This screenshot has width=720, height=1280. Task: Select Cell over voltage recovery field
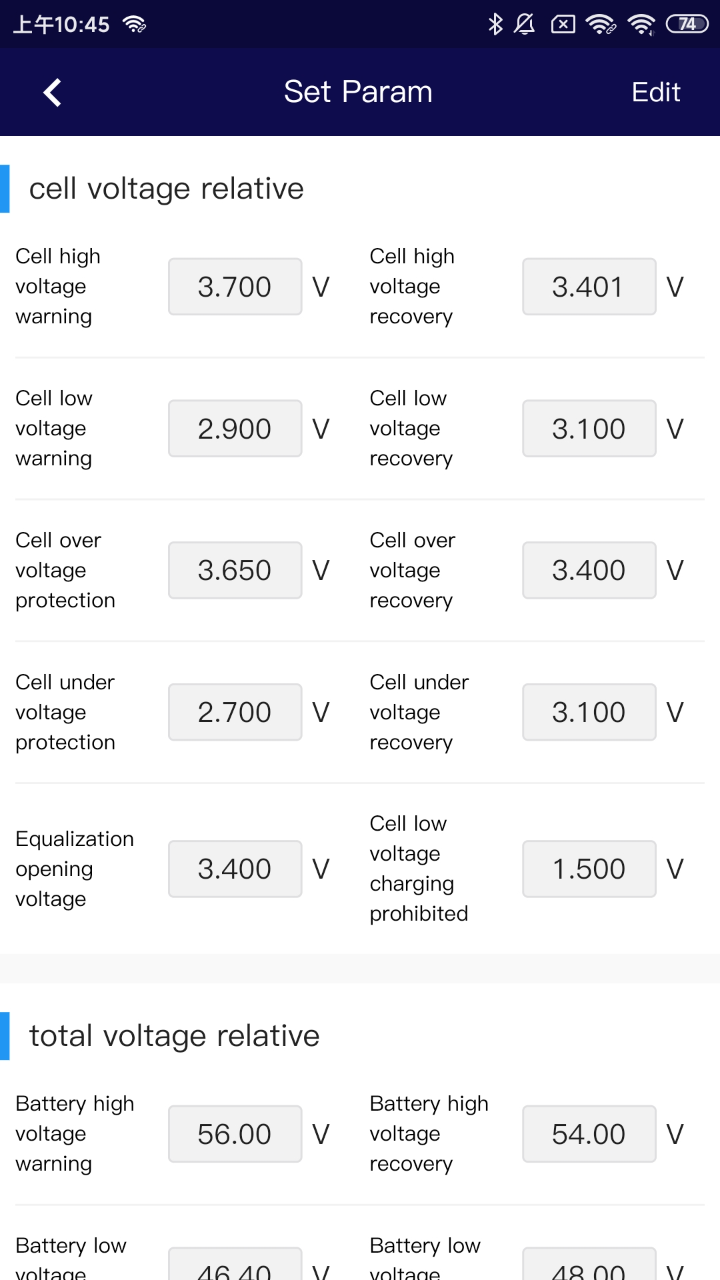coord(589,571)
